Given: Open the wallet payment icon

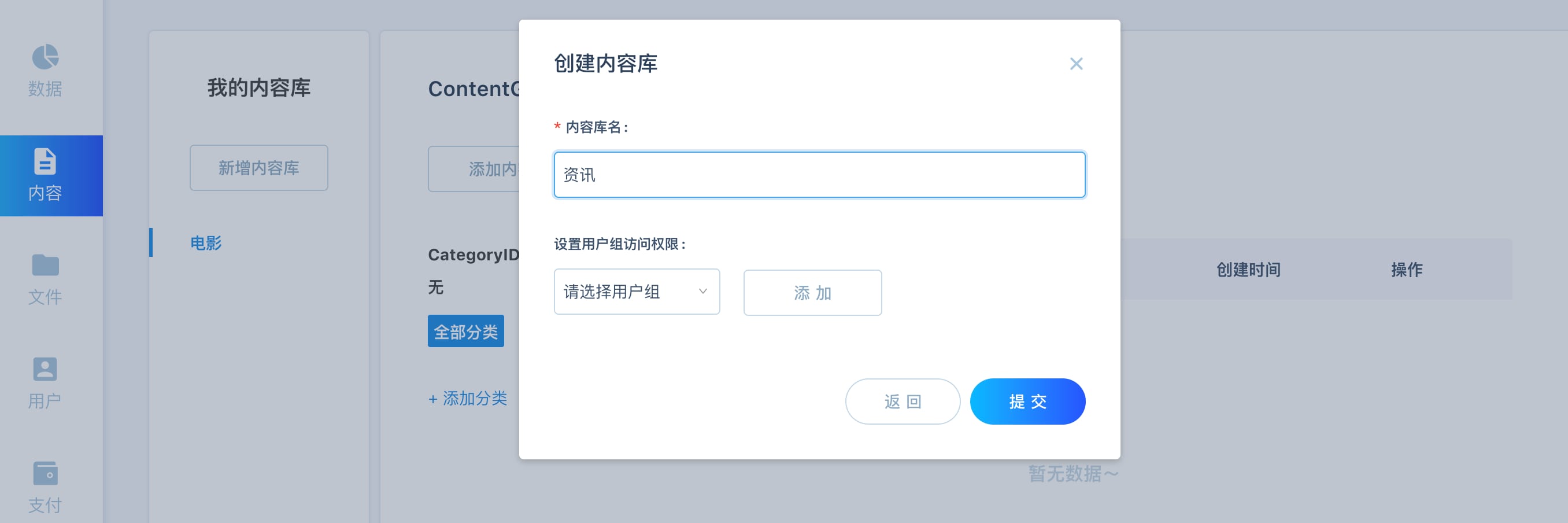Looking at the screenshot, I should point(45,474).
